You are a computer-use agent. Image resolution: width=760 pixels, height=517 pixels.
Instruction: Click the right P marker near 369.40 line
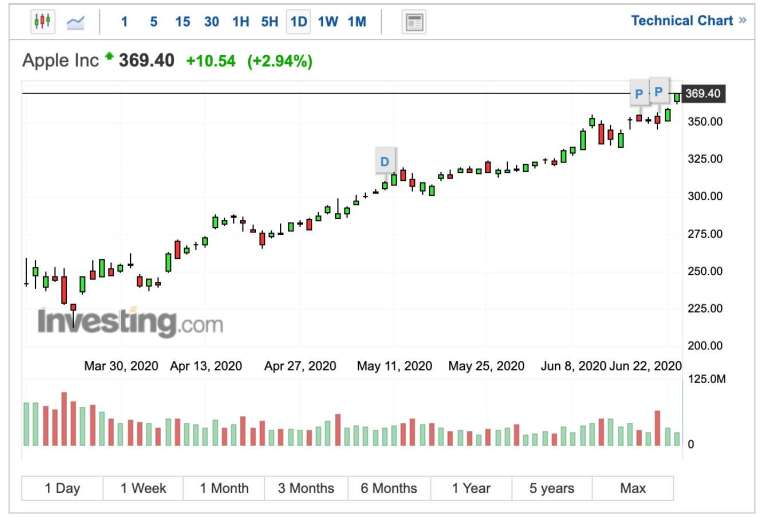click(x=659, y=91)
